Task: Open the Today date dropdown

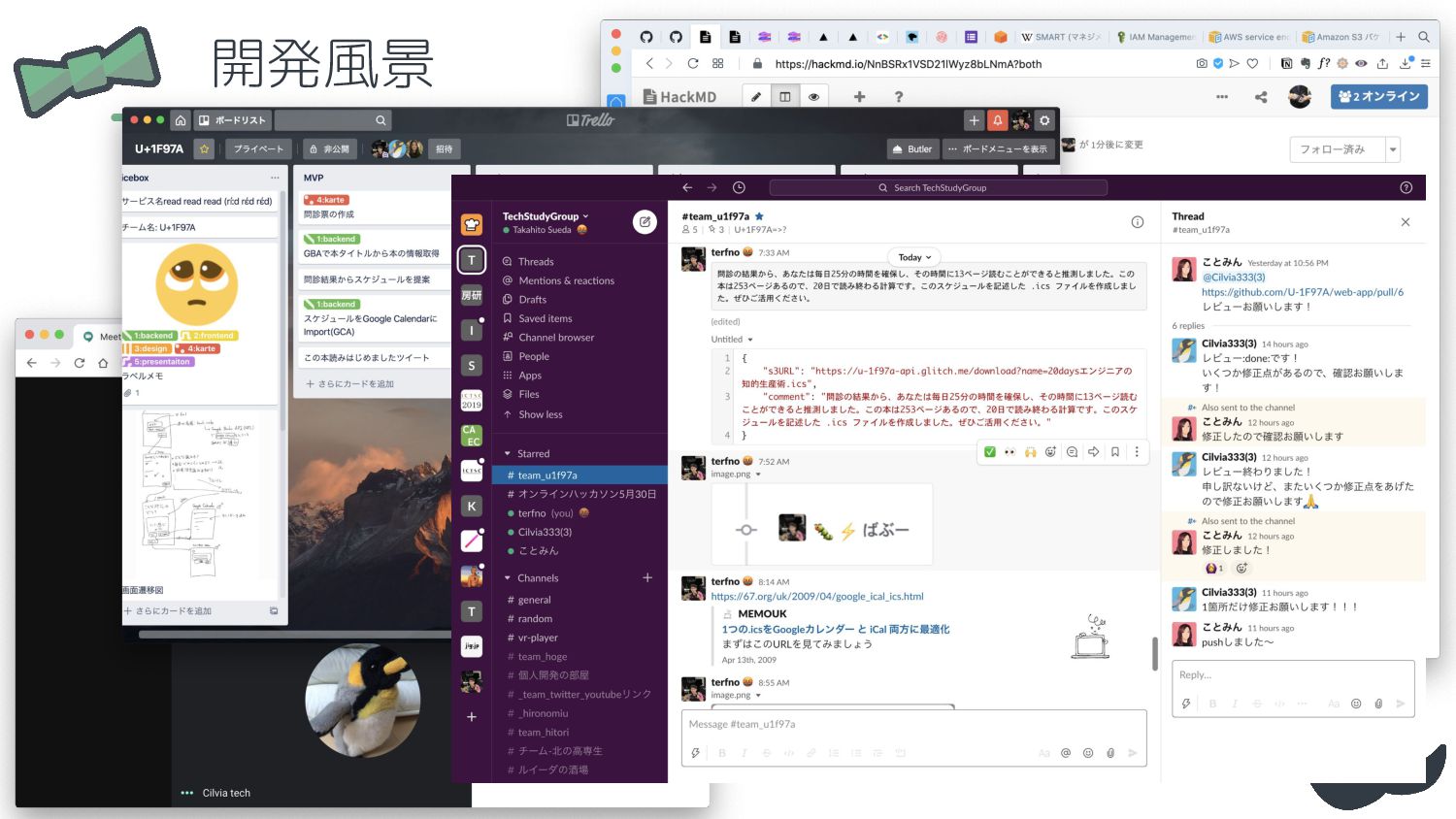Action: 914,257
